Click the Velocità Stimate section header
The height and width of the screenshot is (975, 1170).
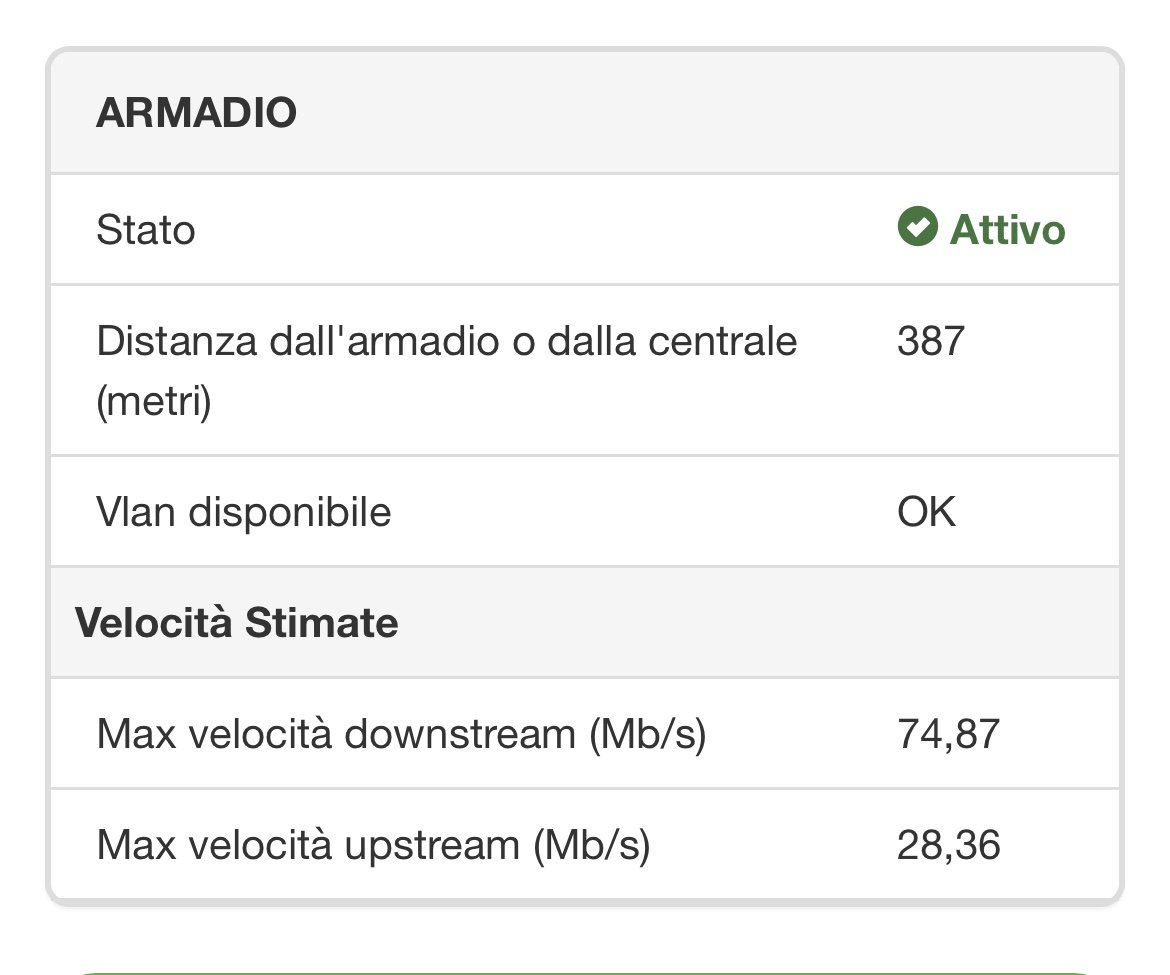(x=237, y=622)
